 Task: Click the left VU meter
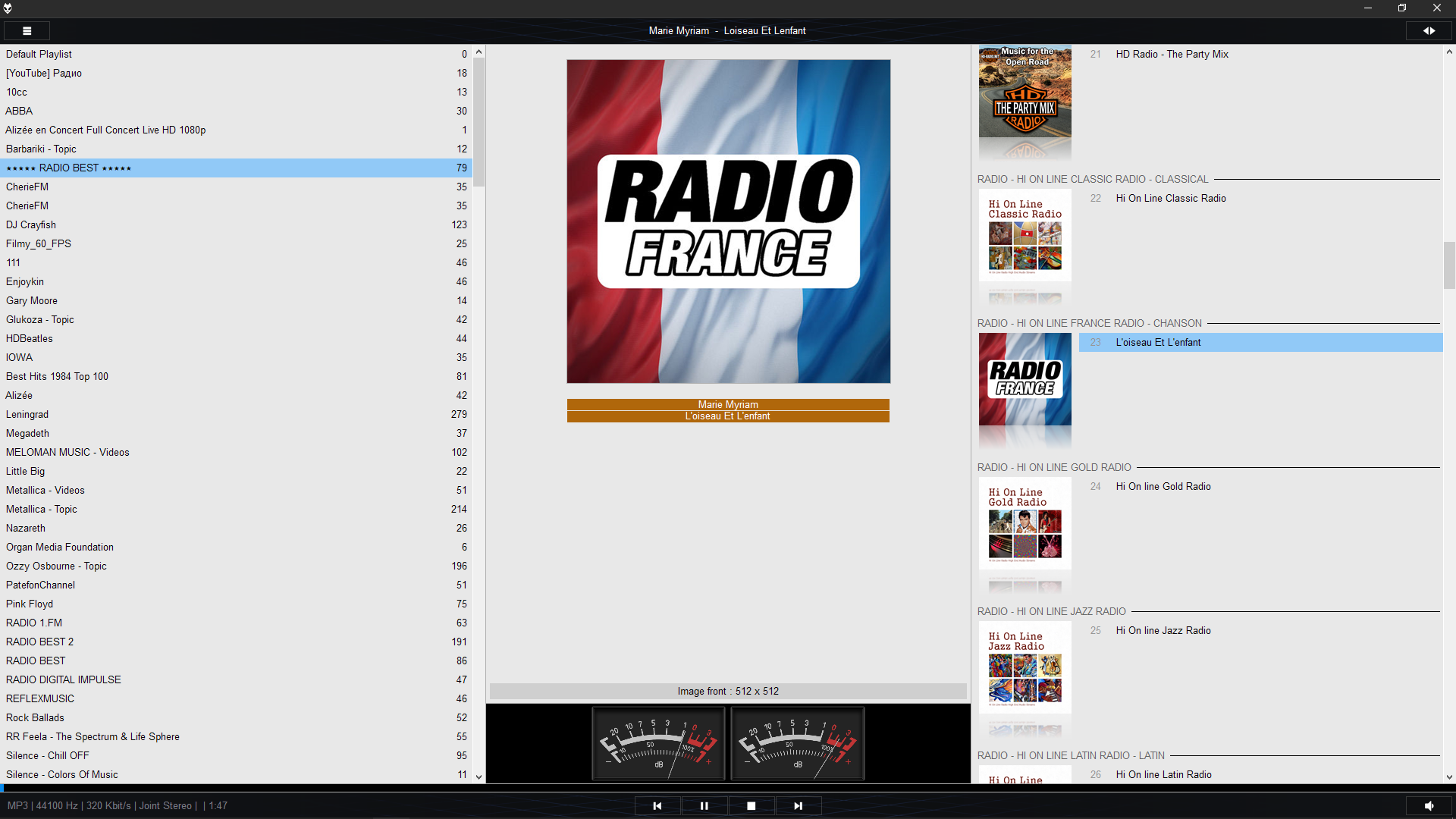[658, 743]
